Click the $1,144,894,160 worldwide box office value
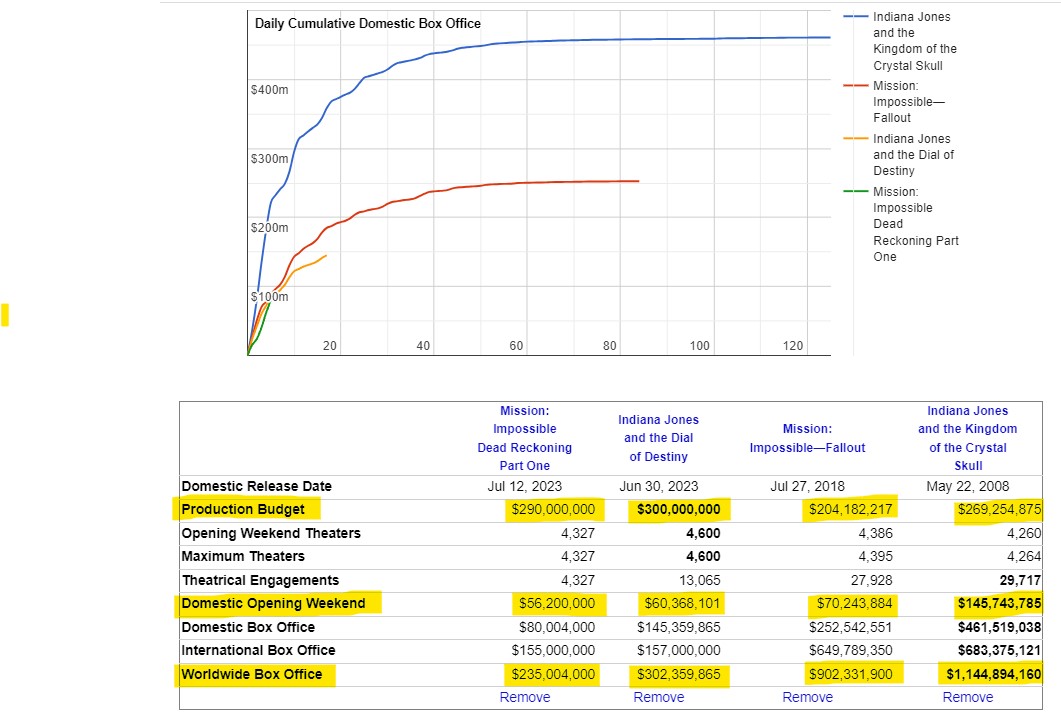The width and height of the screenshot is (1061, 722). tap(993, 675)
